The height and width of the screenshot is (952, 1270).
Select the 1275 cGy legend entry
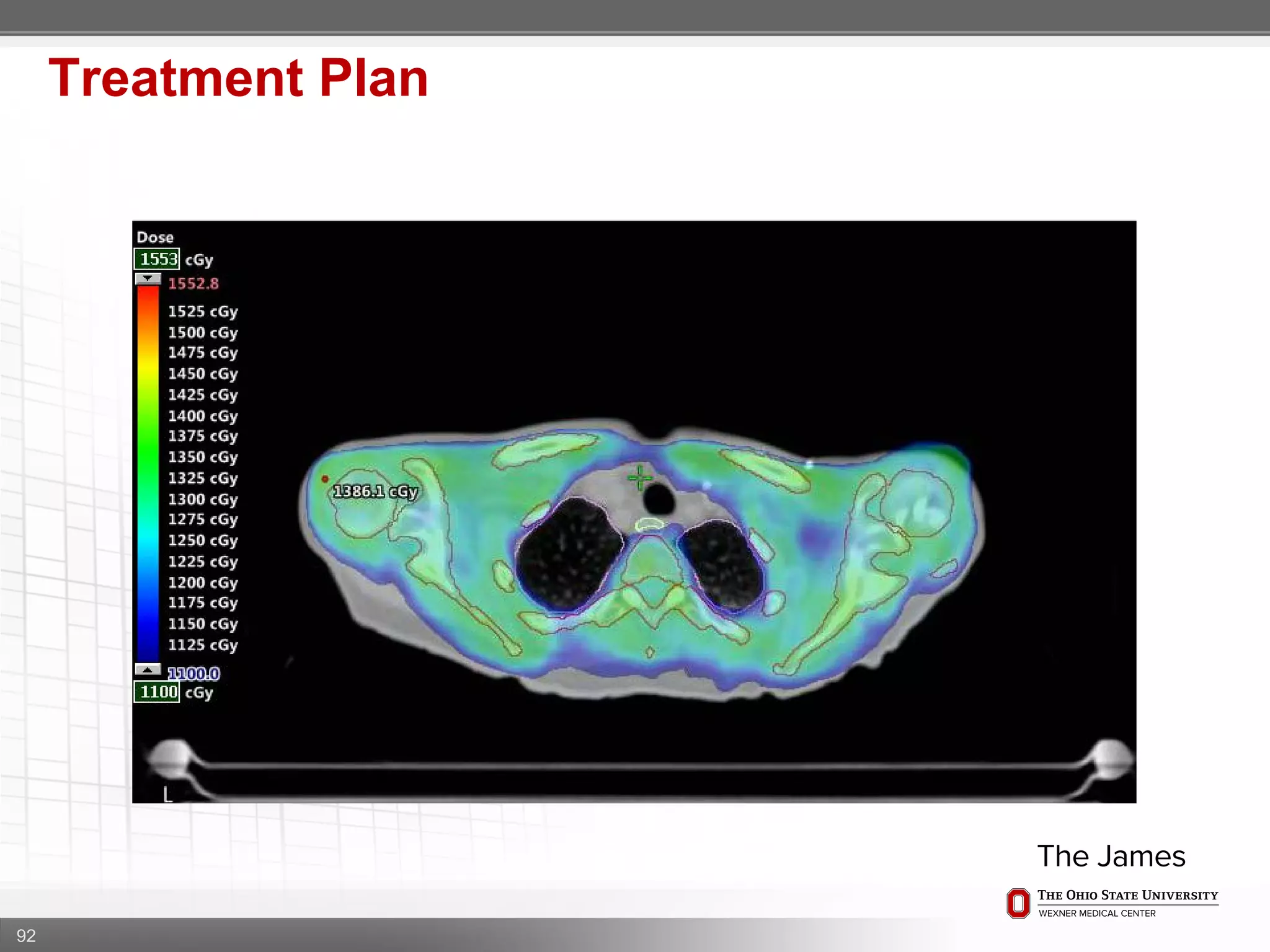click(x=203, y=519)
